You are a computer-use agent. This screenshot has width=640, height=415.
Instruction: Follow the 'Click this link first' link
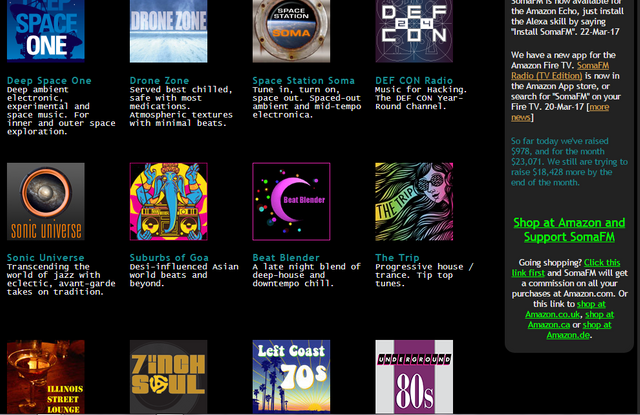pyautogui.click(x=566, y=268)
